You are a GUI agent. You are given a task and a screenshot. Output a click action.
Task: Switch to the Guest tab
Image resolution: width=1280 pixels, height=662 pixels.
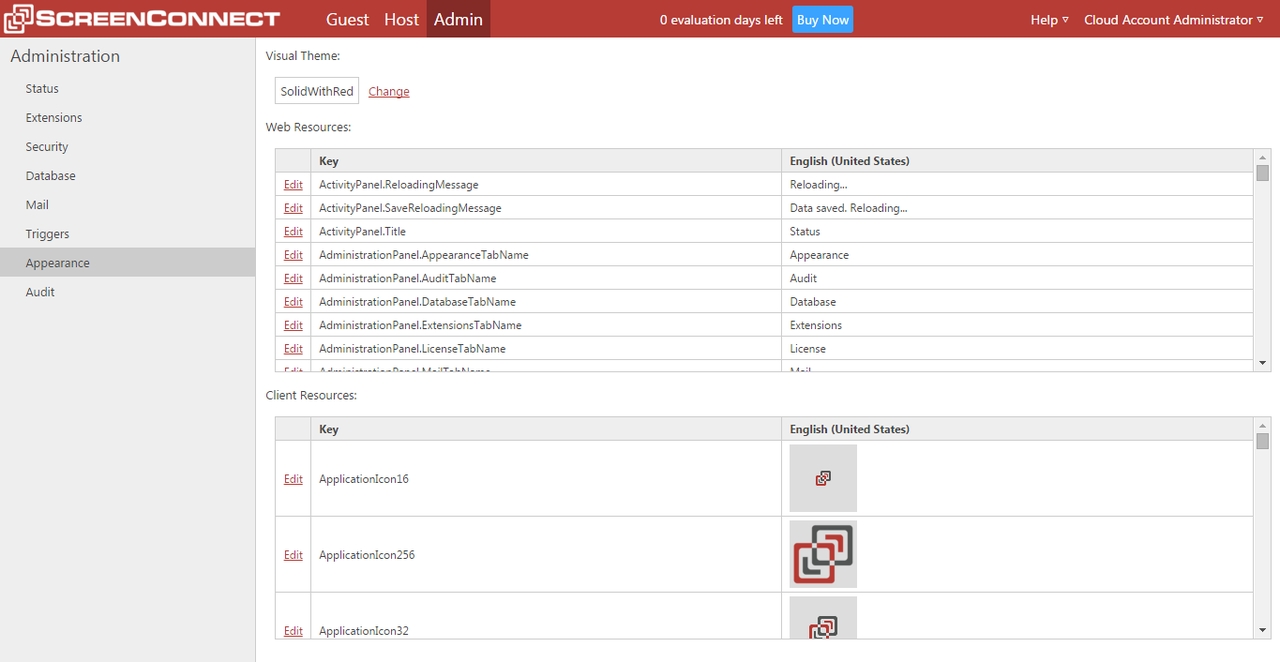347,19
